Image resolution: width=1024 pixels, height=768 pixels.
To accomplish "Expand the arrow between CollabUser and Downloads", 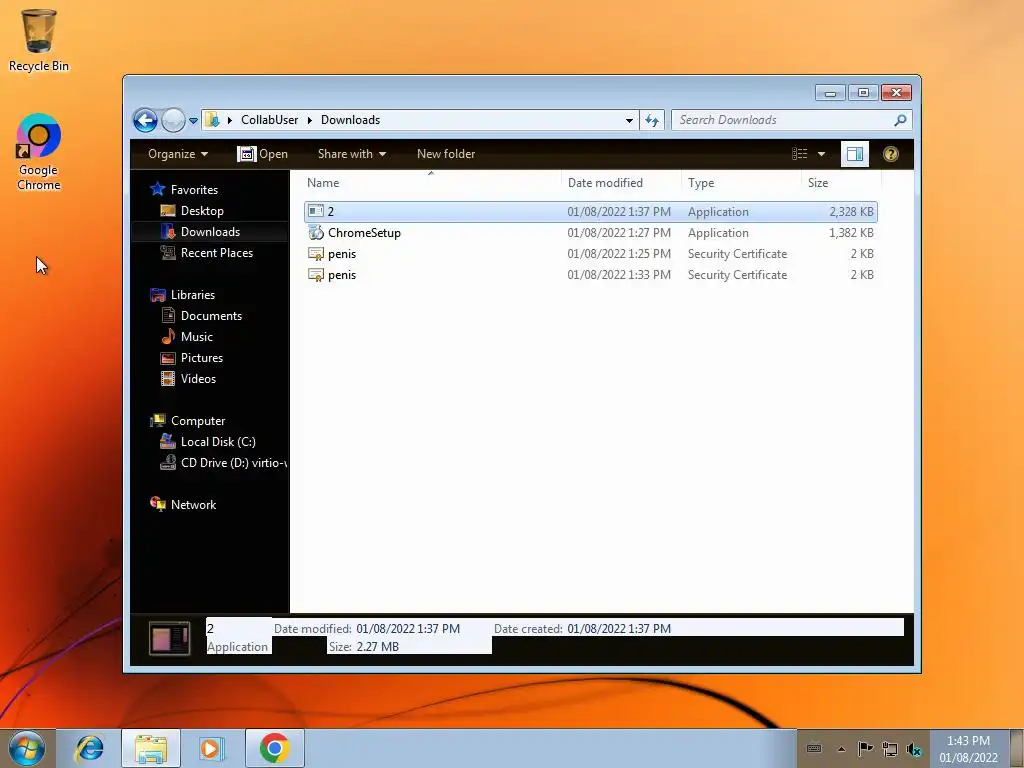I will pos(310,120).
